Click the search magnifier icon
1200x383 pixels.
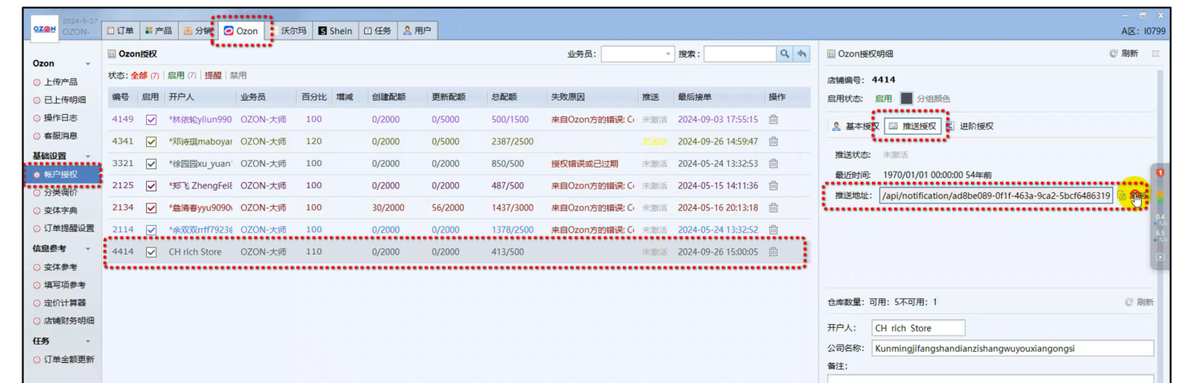point(785,54)
